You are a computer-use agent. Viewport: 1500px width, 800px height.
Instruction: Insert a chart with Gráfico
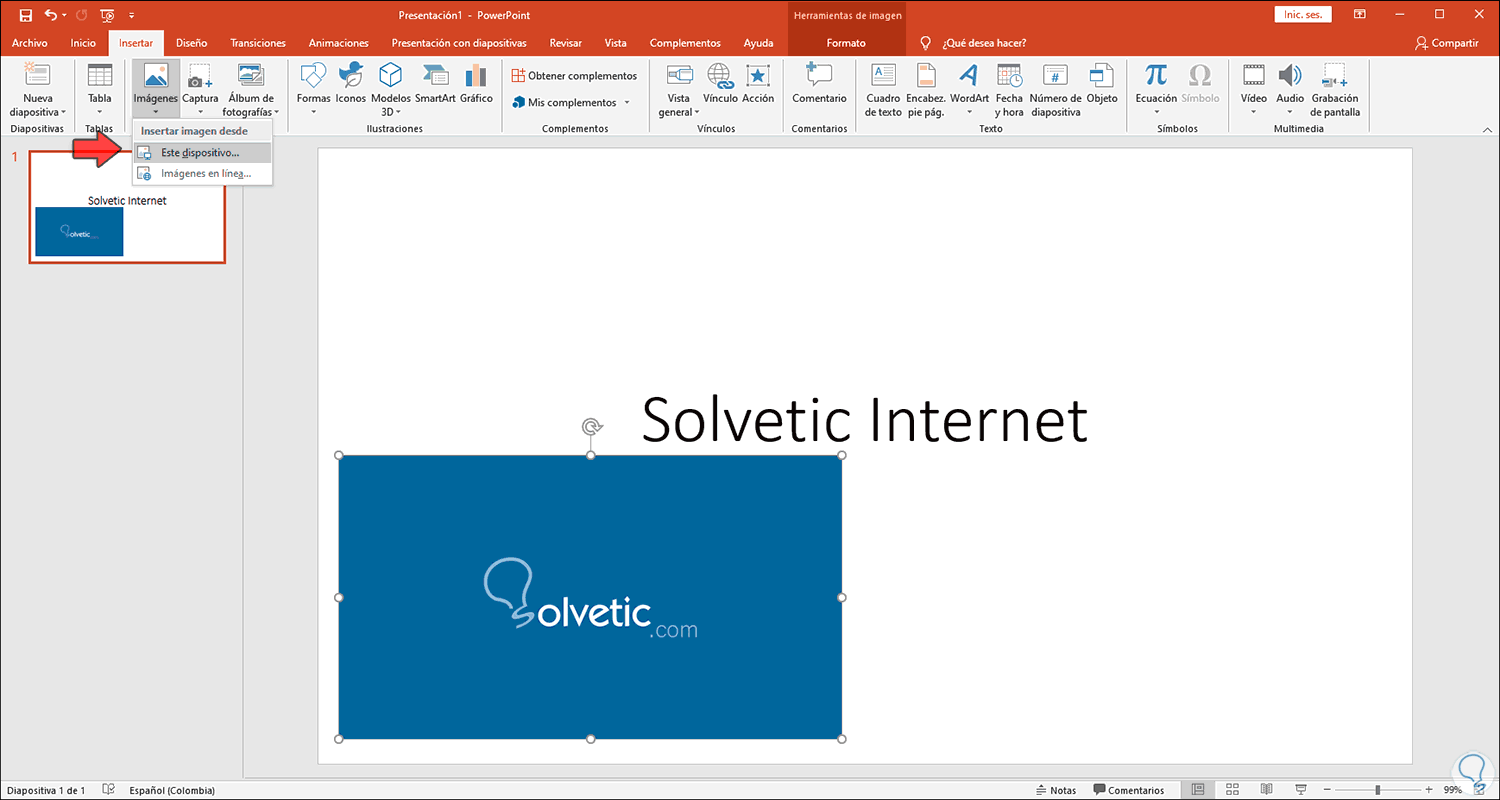(476, 82)
